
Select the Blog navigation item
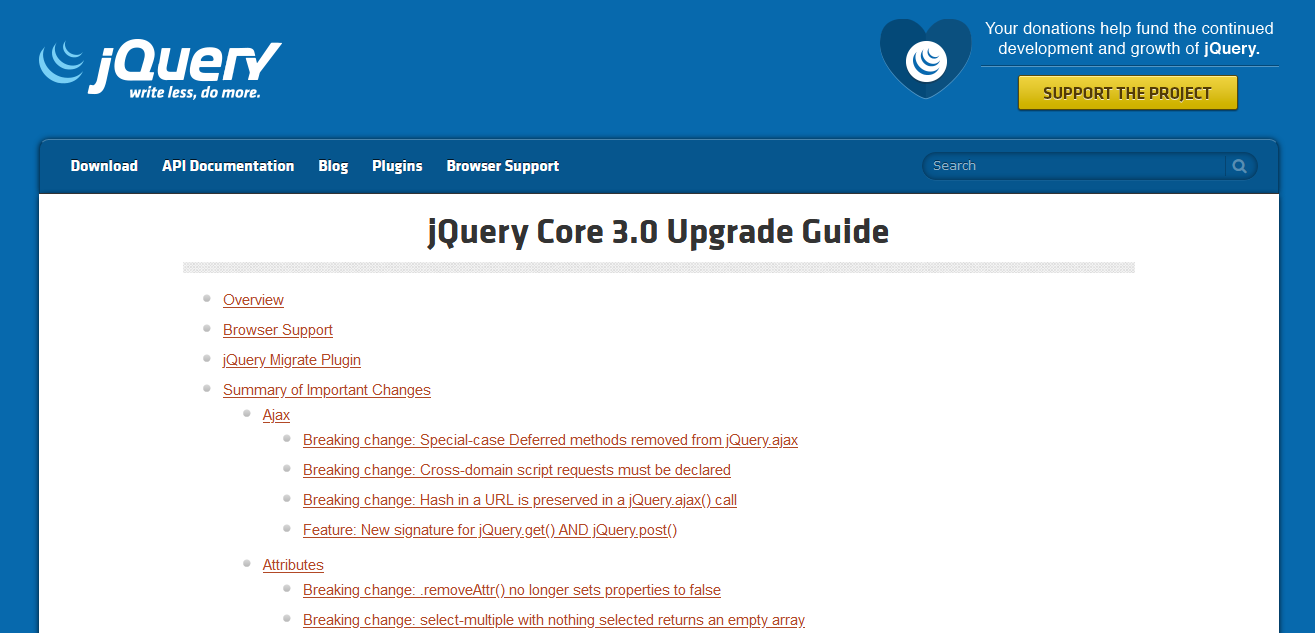tap(333, 166)
